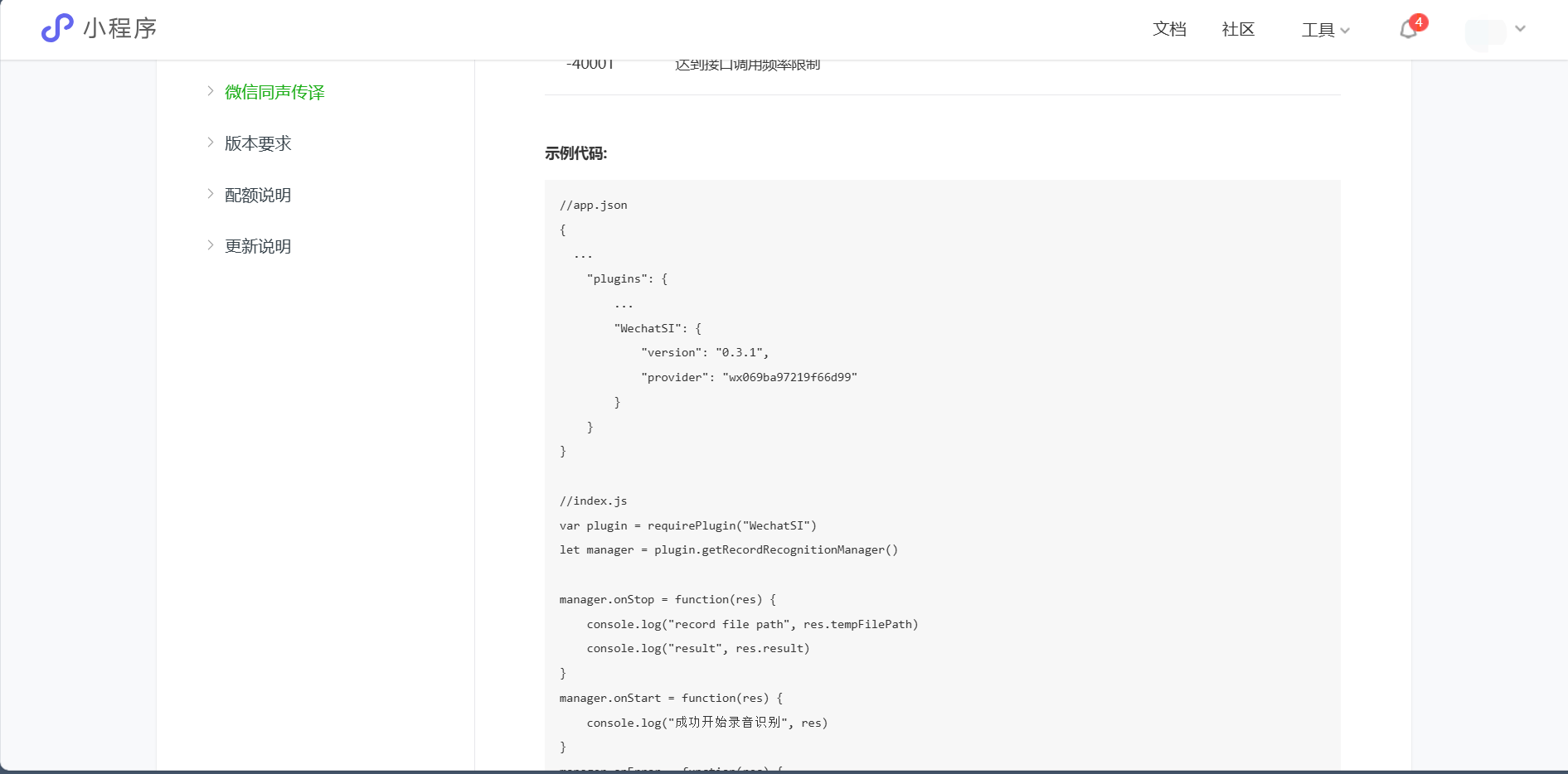Expand chevron beside 配额说明
Screen dimensions: 1568x774
[211, 194]
